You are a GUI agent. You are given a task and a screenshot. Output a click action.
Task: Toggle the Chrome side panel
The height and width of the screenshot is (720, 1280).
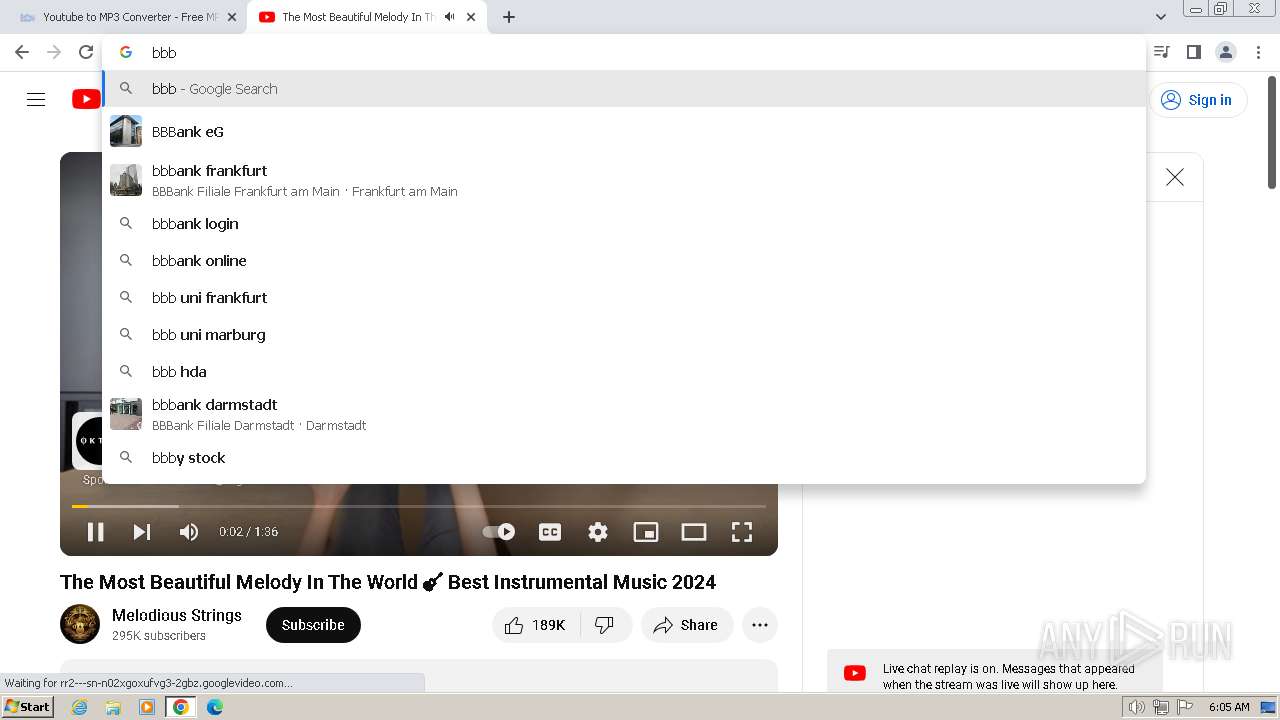pos(1194,52)
